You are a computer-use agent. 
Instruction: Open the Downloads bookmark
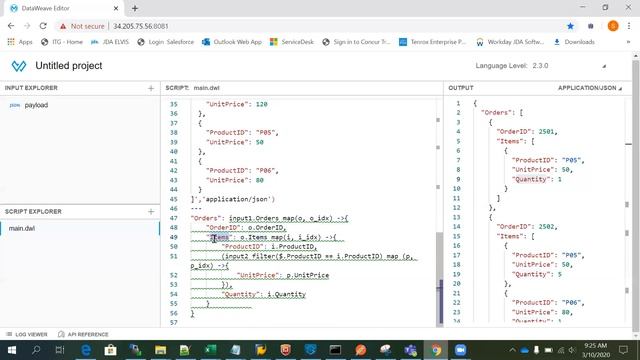pos(574,42)
